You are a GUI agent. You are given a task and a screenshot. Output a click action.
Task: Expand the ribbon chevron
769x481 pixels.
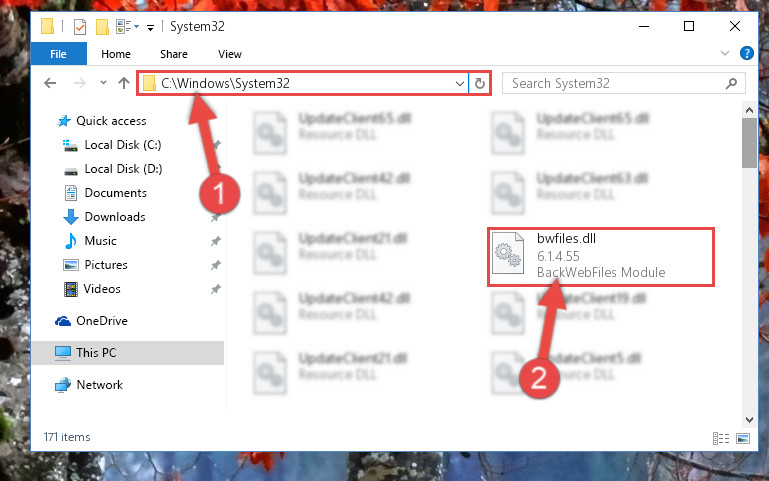point(725,53)
